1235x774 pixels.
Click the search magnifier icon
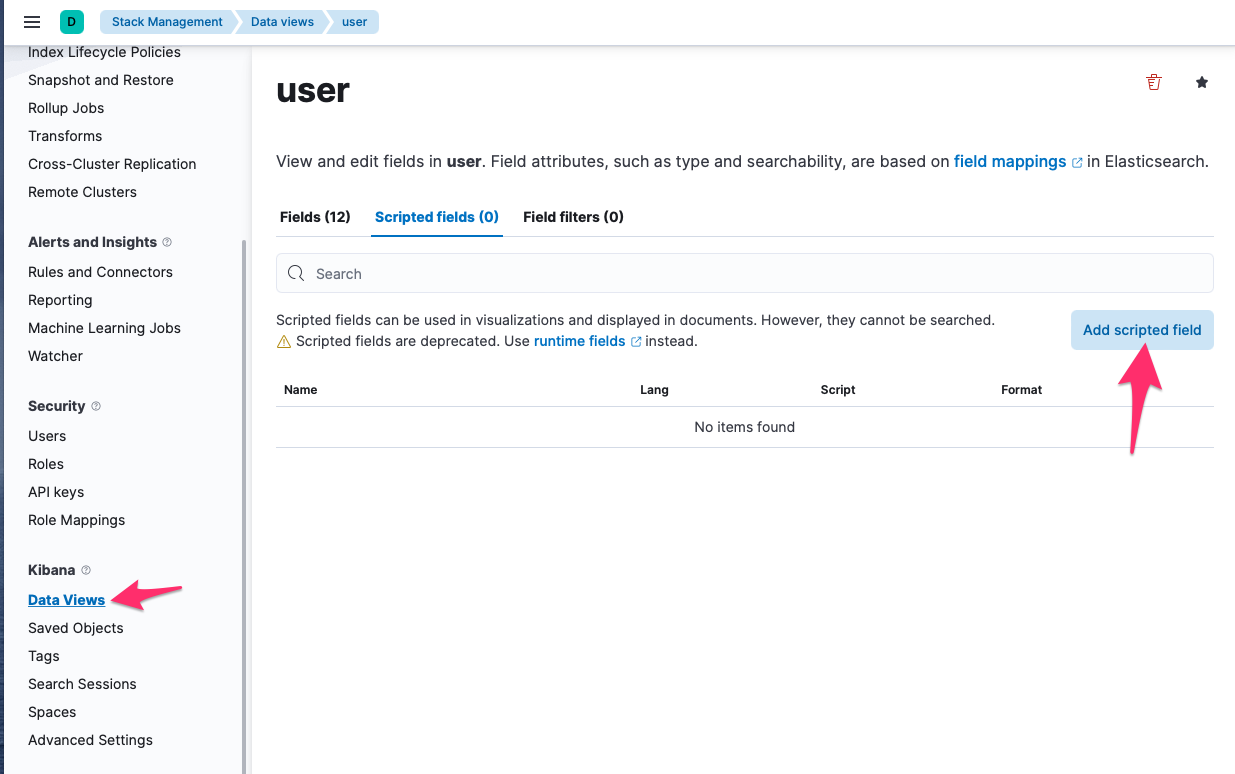pos(296,274)
